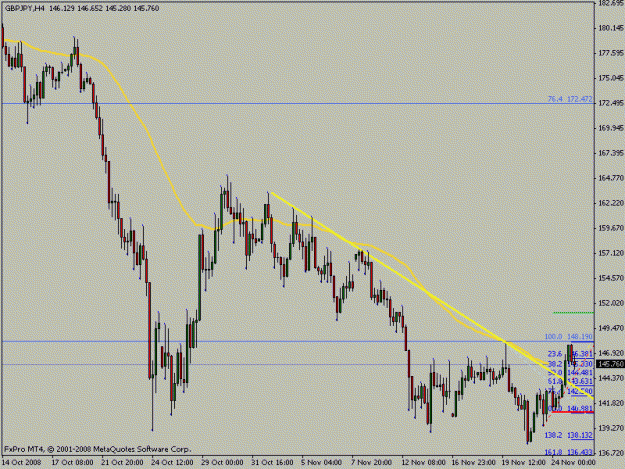Click the 100.0 148.190 Fibonacci label

tap(568, 337)
